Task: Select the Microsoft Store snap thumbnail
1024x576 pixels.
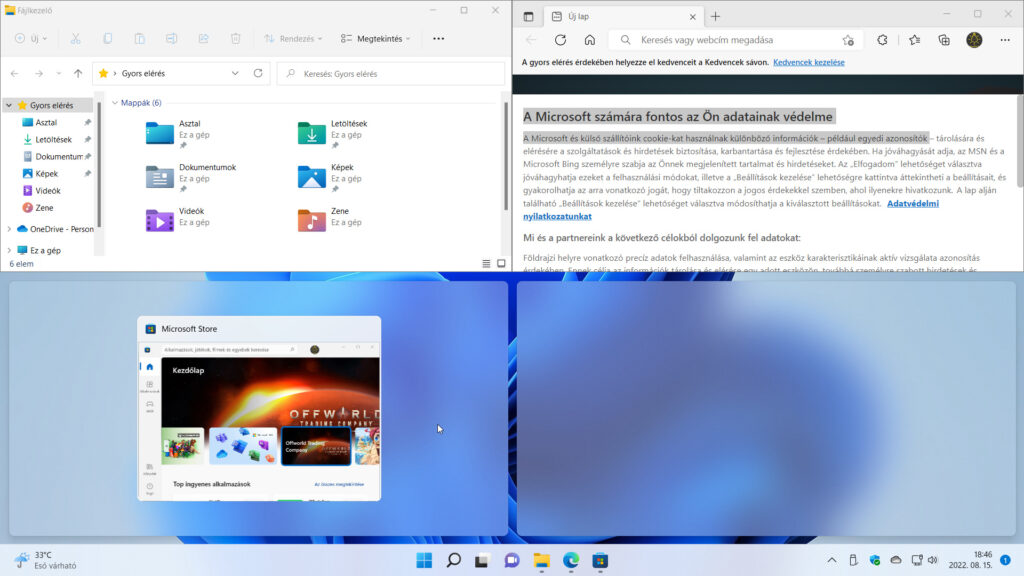Action: [259, 409]
